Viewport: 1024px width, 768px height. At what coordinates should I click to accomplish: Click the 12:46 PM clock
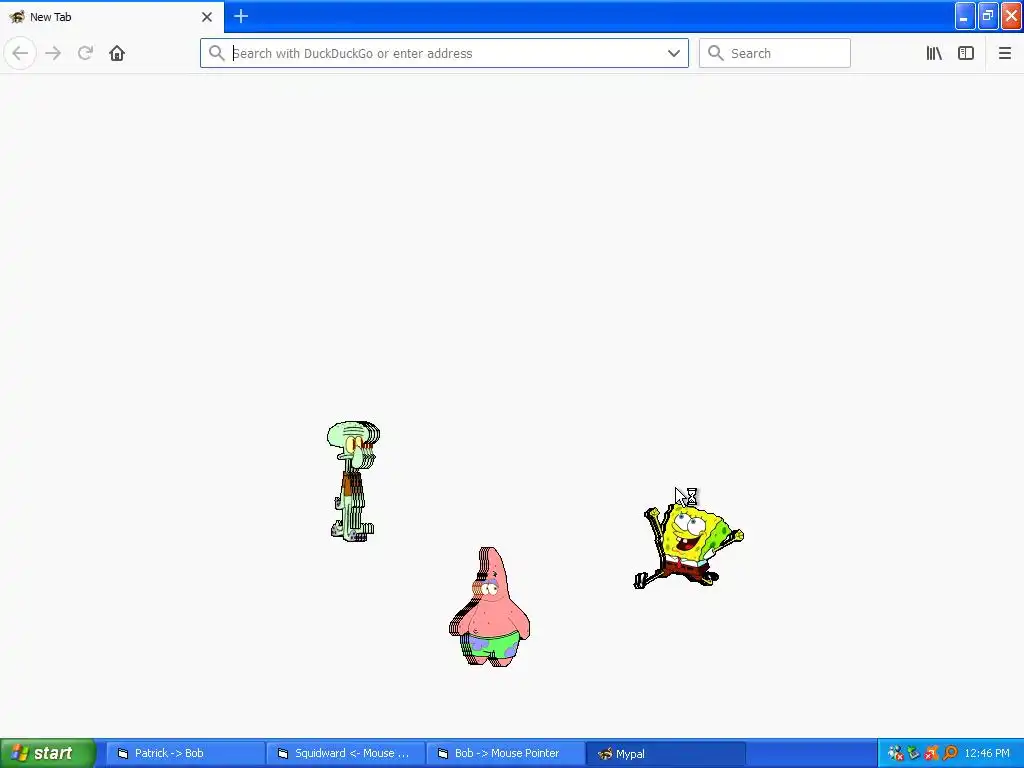pyautogui.click(x=987, y=753)
